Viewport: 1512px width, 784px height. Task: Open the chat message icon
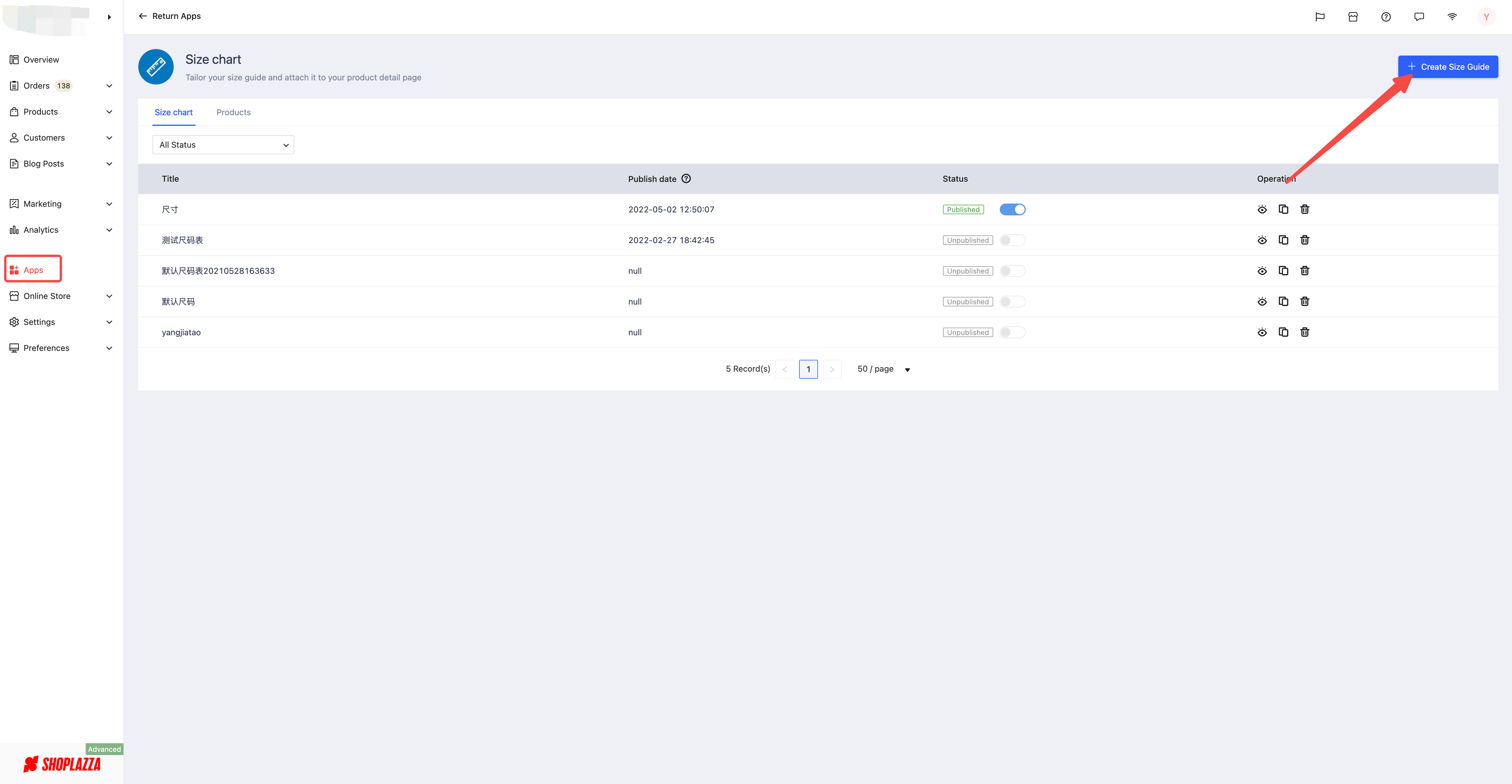click(1419, 17)
